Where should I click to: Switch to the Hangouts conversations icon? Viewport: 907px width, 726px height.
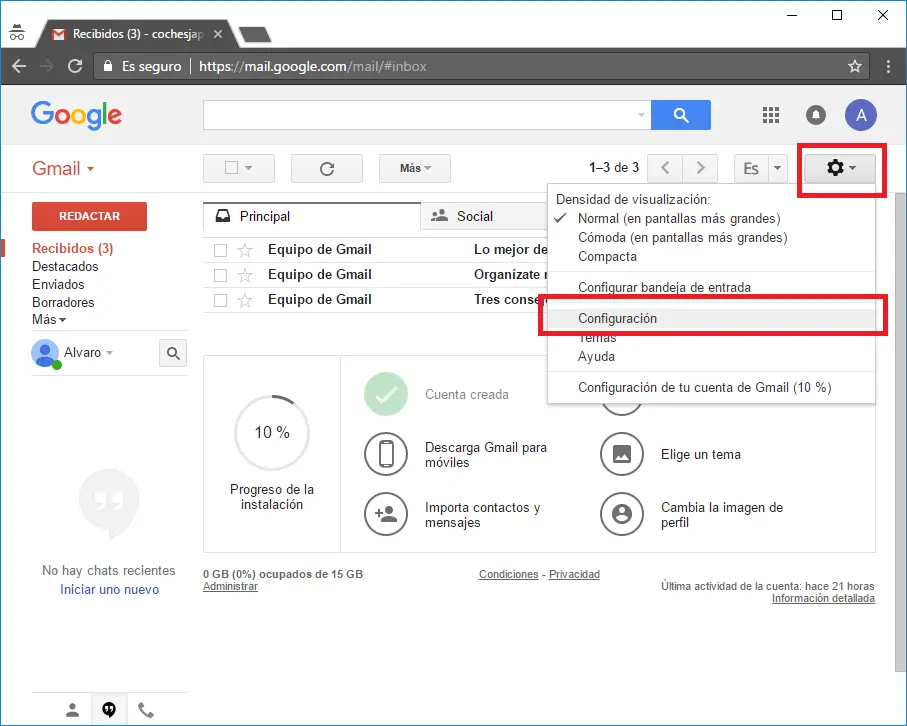(109, 709)
